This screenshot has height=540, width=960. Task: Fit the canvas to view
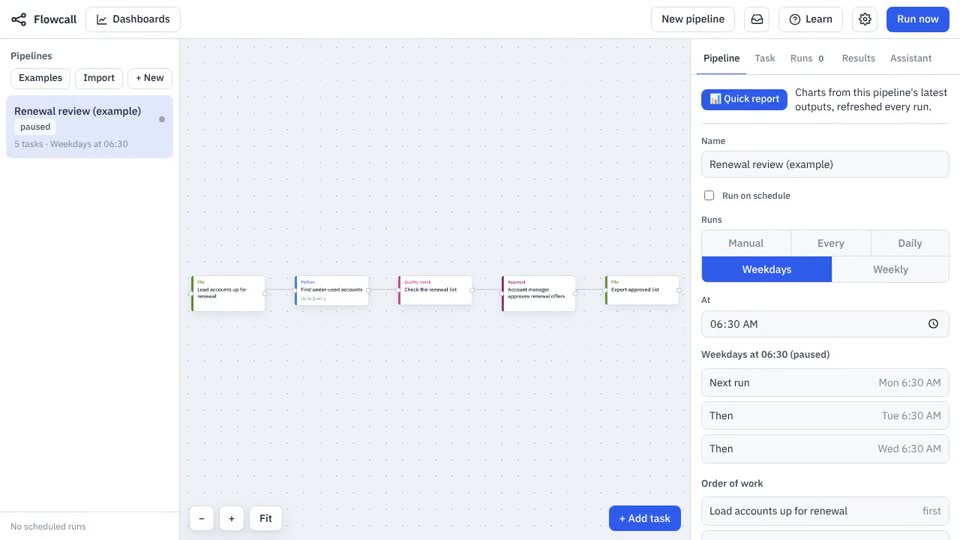pyautogui.click(x=265, y=519)
